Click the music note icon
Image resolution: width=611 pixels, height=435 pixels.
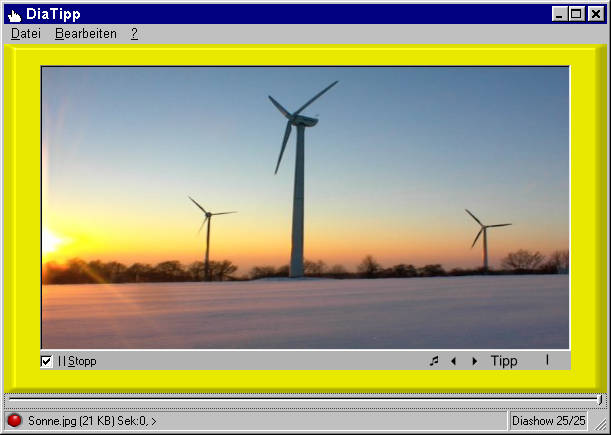coord(434,361)
